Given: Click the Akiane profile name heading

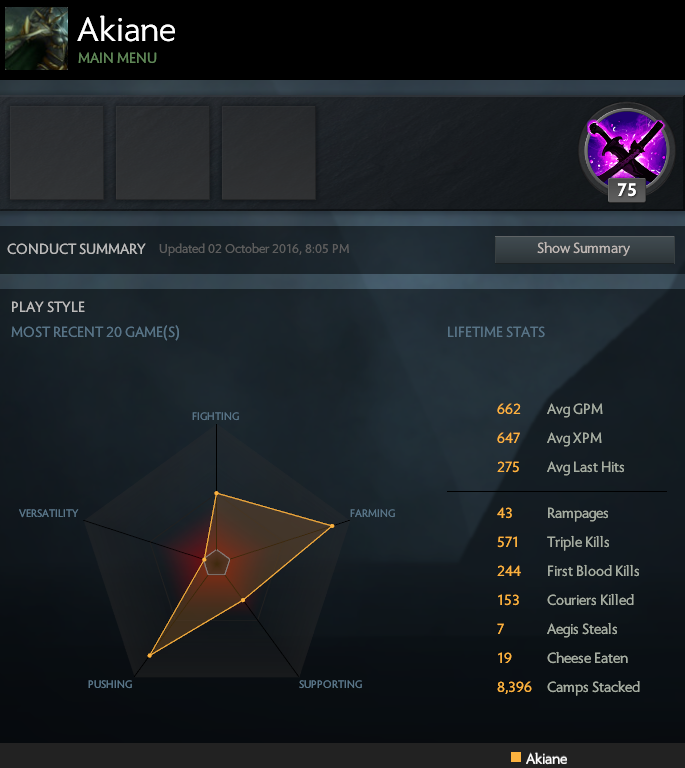Looking at the screenshot, I should click(127, 29).
